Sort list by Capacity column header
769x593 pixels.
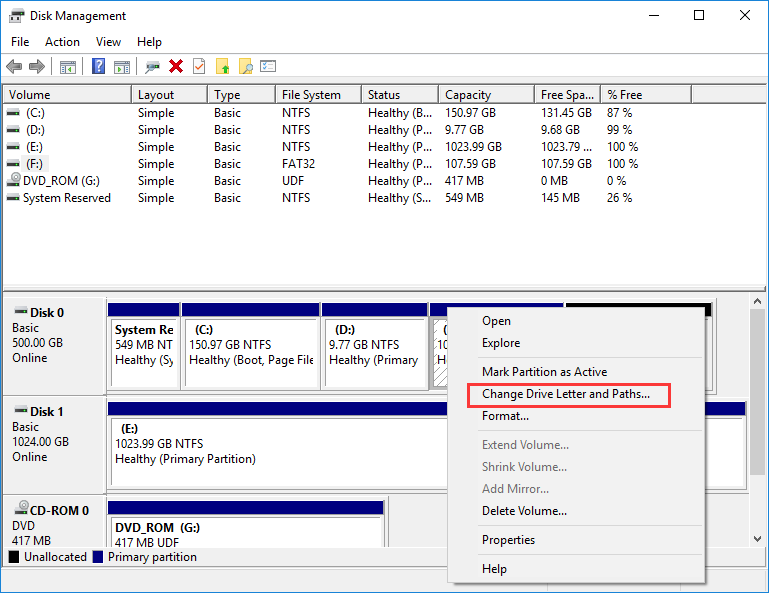pyautogui.click(x=468, y=95)
